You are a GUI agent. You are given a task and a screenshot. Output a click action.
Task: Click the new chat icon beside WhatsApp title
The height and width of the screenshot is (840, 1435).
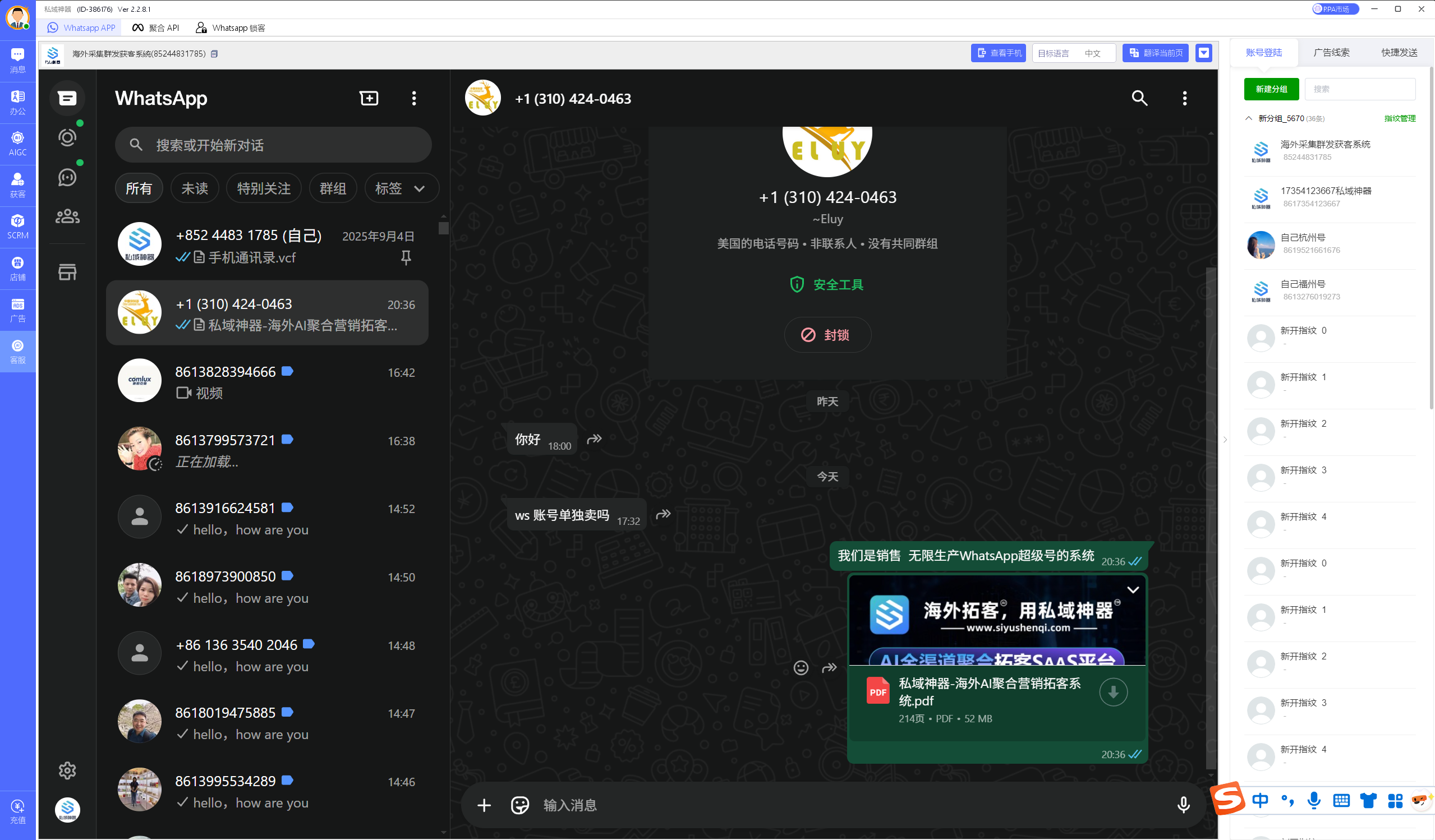click(x=369, y=98)
